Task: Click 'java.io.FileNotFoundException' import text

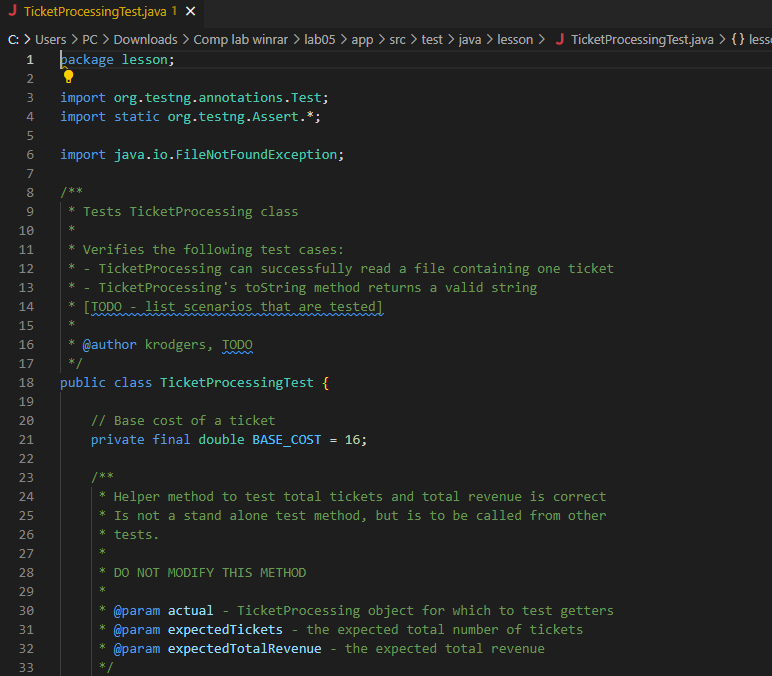Action: [225, 155]
